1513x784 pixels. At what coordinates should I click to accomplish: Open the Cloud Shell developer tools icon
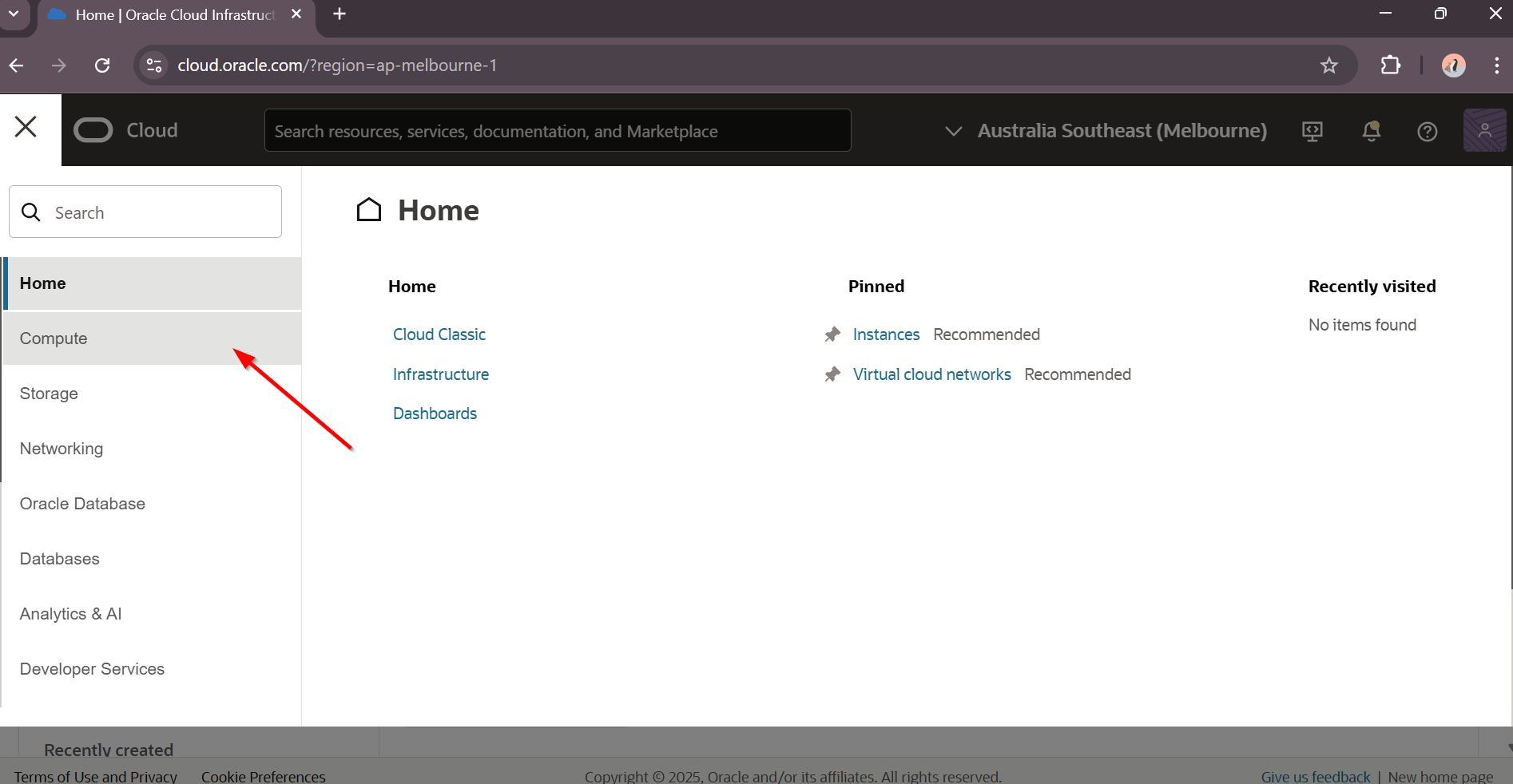pos(1312,131)
